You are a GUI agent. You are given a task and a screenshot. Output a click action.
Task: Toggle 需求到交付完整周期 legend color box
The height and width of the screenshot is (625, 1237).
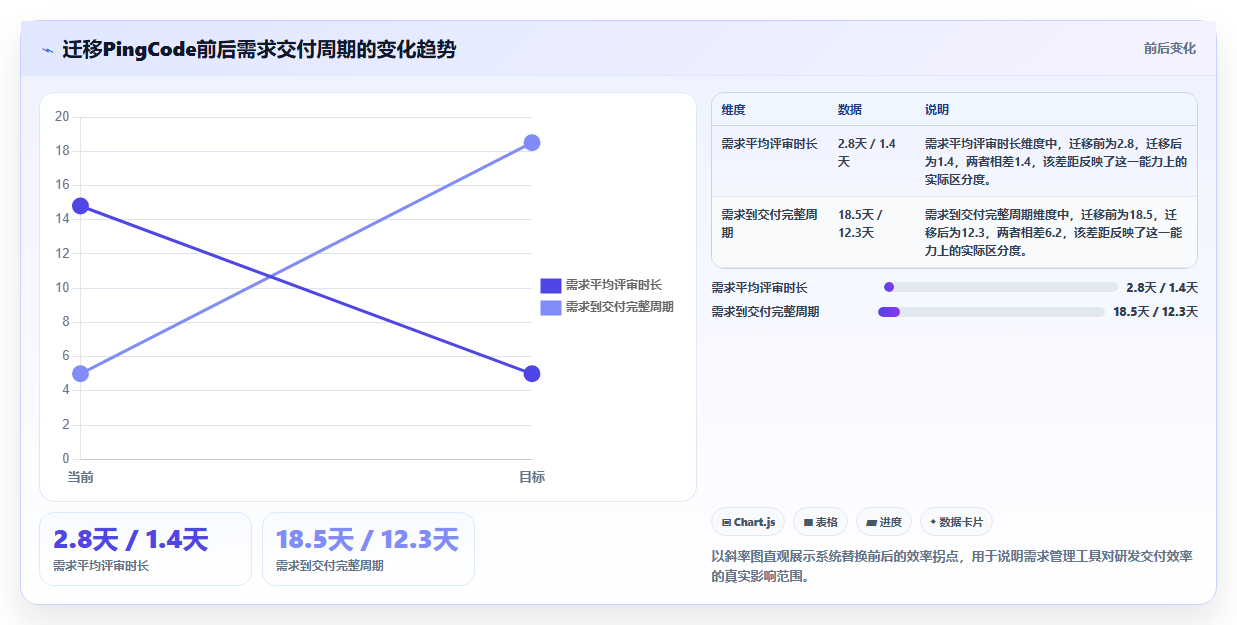click(x=551, y=308)
